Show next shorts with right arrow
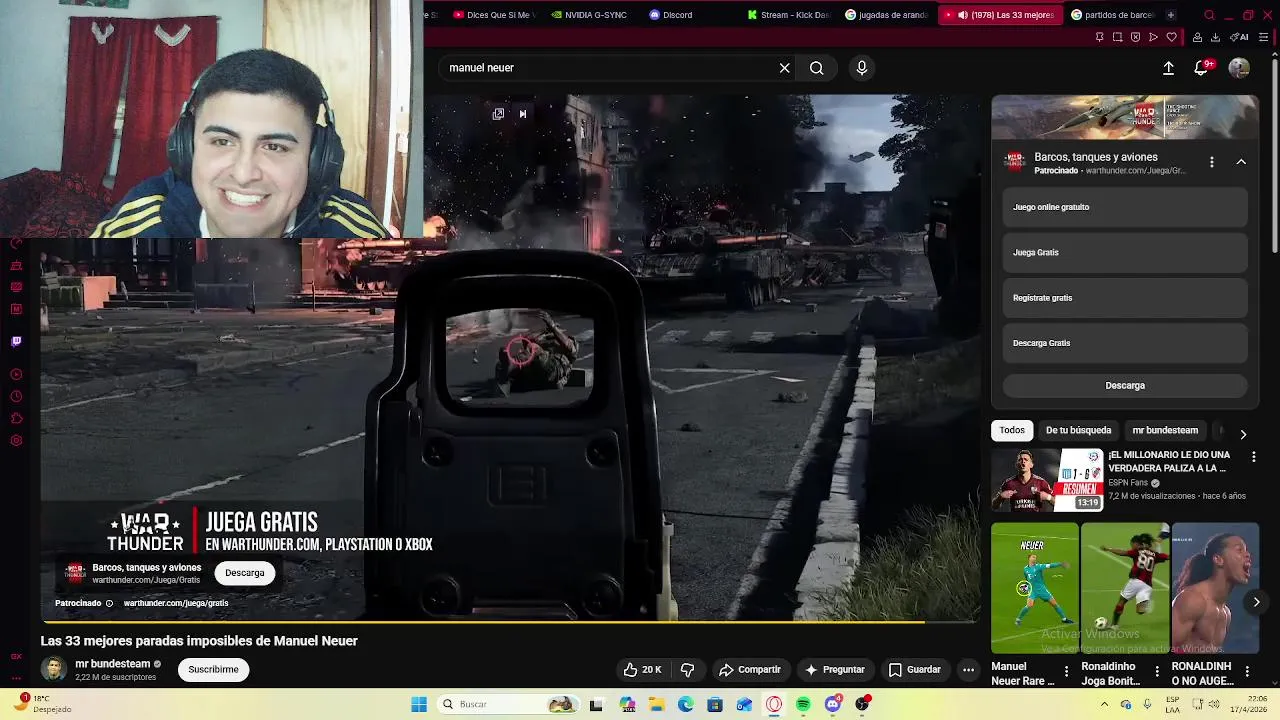Viewport: 1280px width, 720px height. [1256, 602]
